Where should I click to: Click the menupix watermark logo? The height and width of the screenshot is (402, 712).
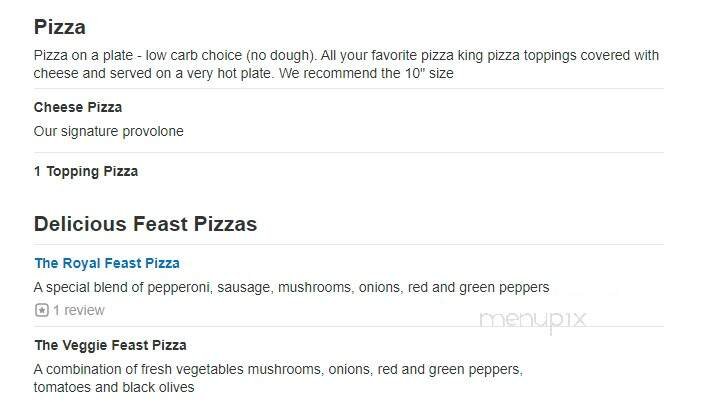(x=532, y=320)
